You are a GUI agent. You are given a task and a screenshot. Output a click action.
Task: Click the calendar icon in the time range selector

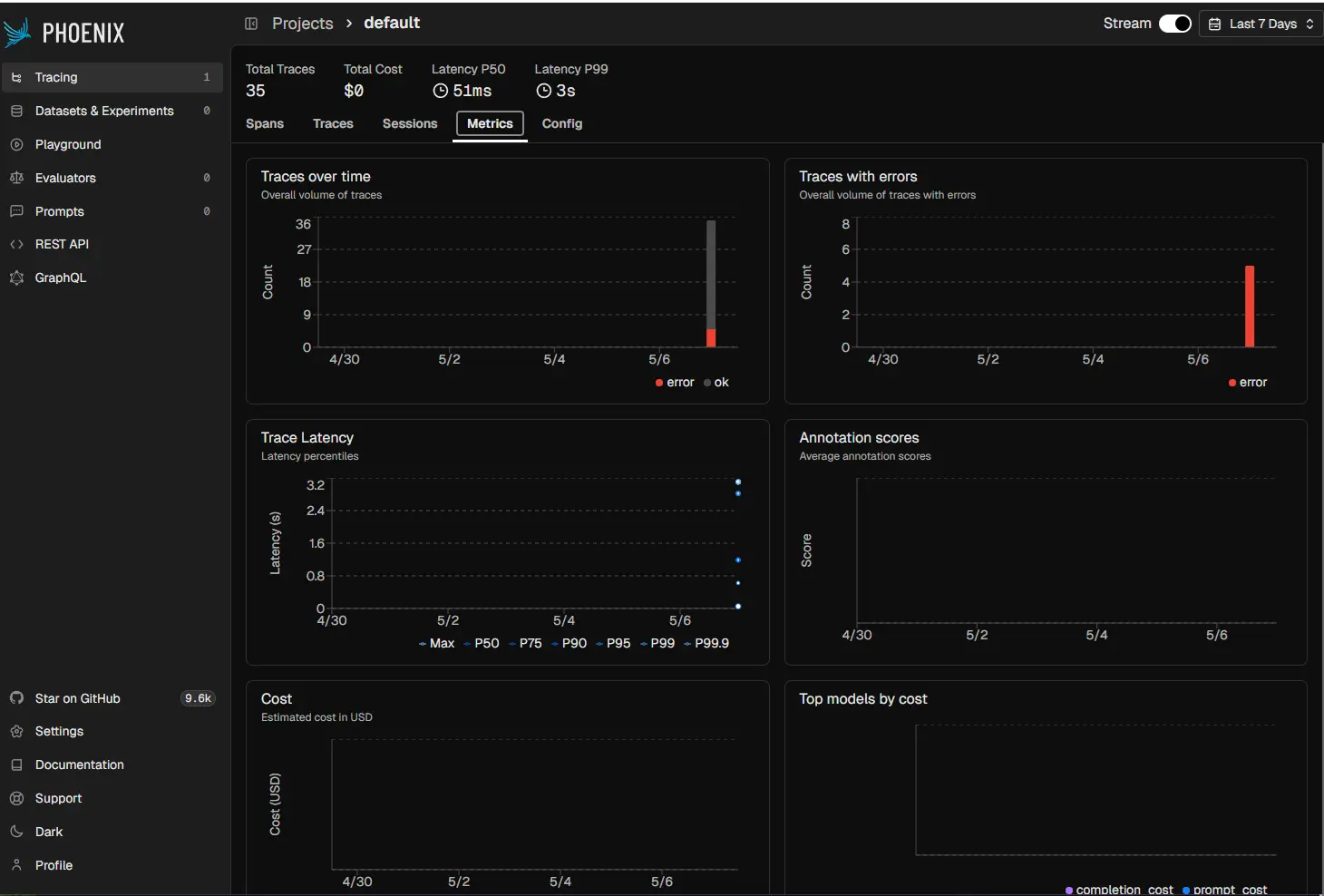coord(1215,24)
